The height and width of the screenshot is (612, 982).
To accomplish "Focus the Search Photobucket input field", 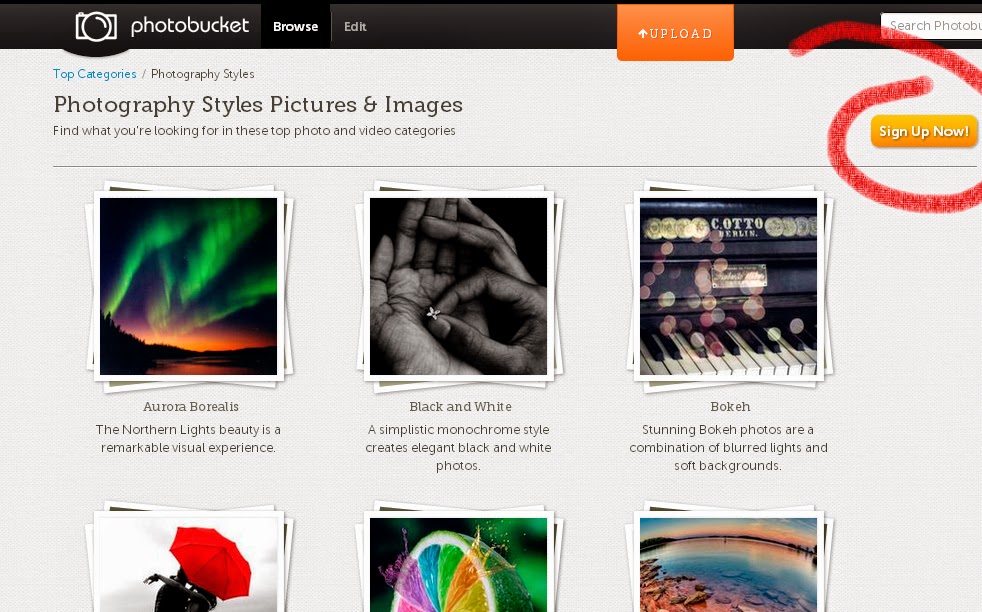I will coord(931,26).
